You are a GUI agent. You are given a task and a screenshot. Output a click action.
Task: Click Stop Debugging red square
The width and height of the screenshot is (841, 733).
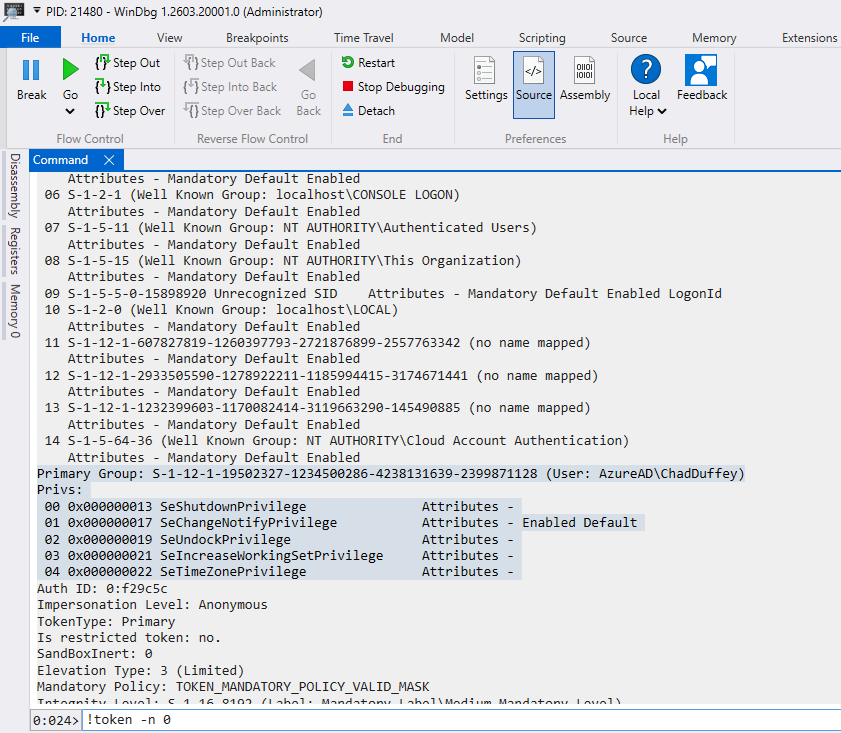(x=348, y=86)
